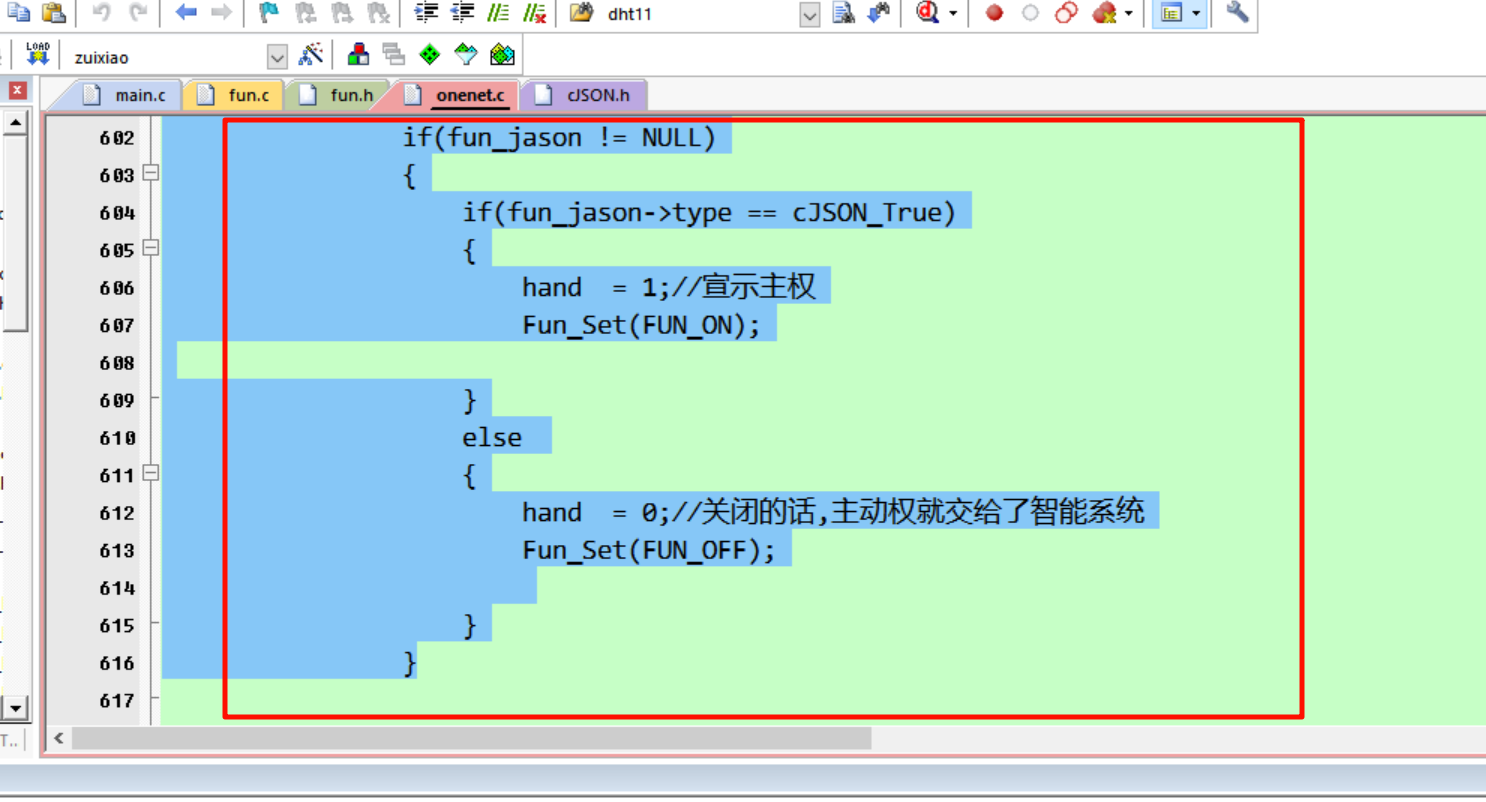Click 'Fun_Set(FUN_OFF);' on line 613
Image resolution: width=1486 pixels, height=802 pixels.
649,551
